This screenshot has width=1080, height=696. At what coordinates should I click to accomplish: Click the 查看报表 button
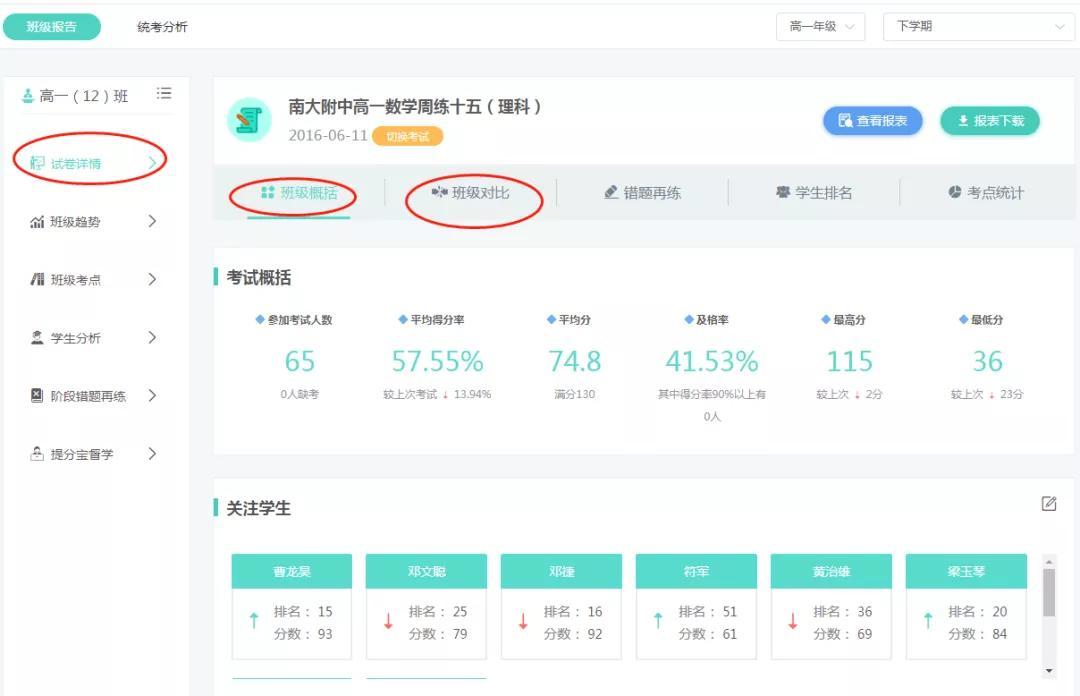pyautogui.click(x=872, y=121)
